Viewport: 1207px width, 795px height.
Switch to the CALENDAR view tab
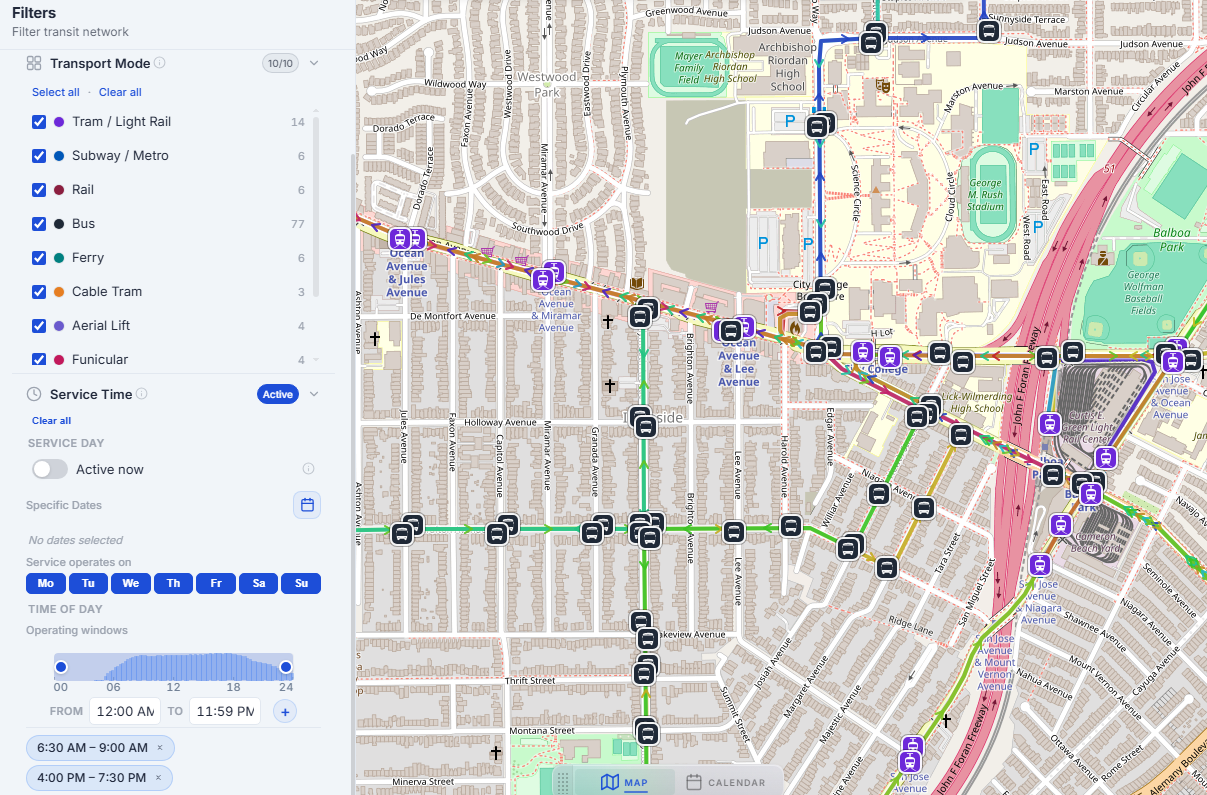coord(726,783)
